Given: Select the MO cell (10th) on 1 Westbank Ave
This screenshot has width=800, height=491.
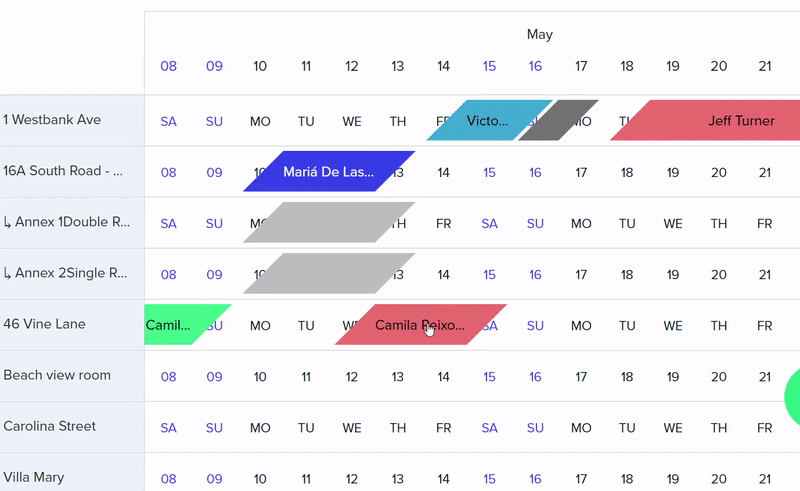Looking at the screenshot, I should 260,121.
